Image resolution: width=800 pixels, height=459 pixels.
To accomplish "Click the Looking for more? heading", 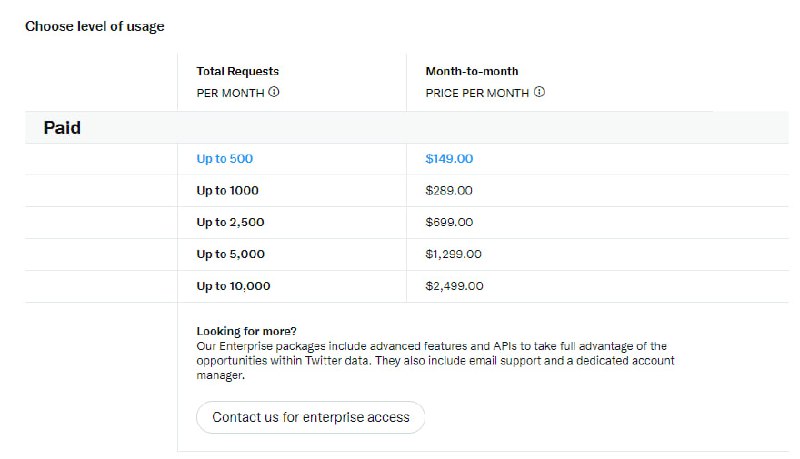I will pos(246,331).
